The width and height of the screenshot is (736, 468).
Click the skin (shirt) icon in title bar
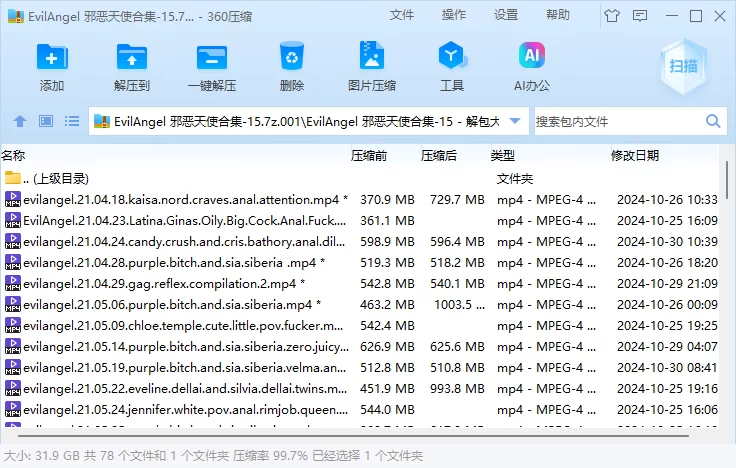point(612,16)
